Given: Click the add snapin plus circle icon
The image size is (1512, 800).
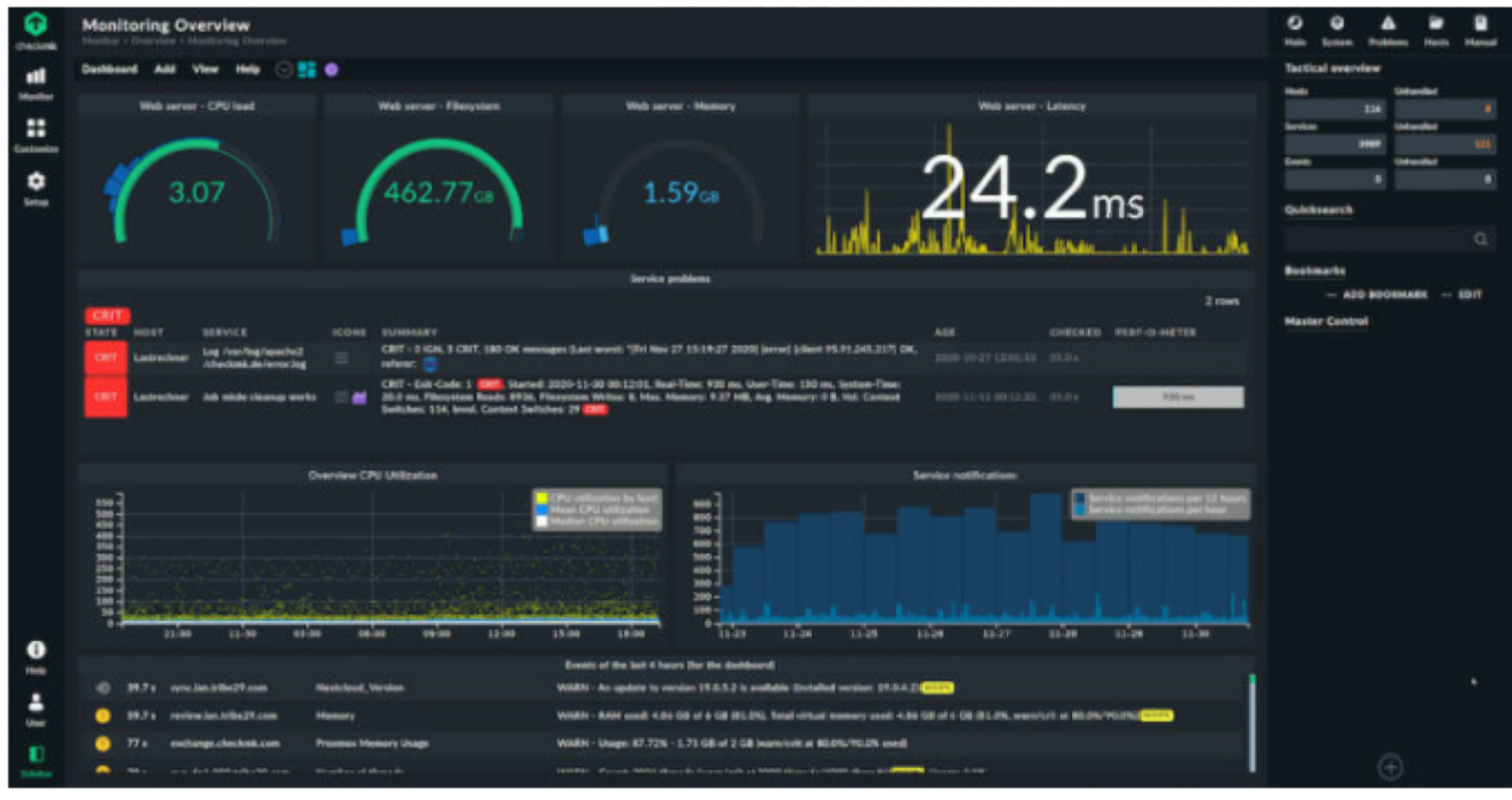Looking at the screenshot, I should [x=1390, y=767].
